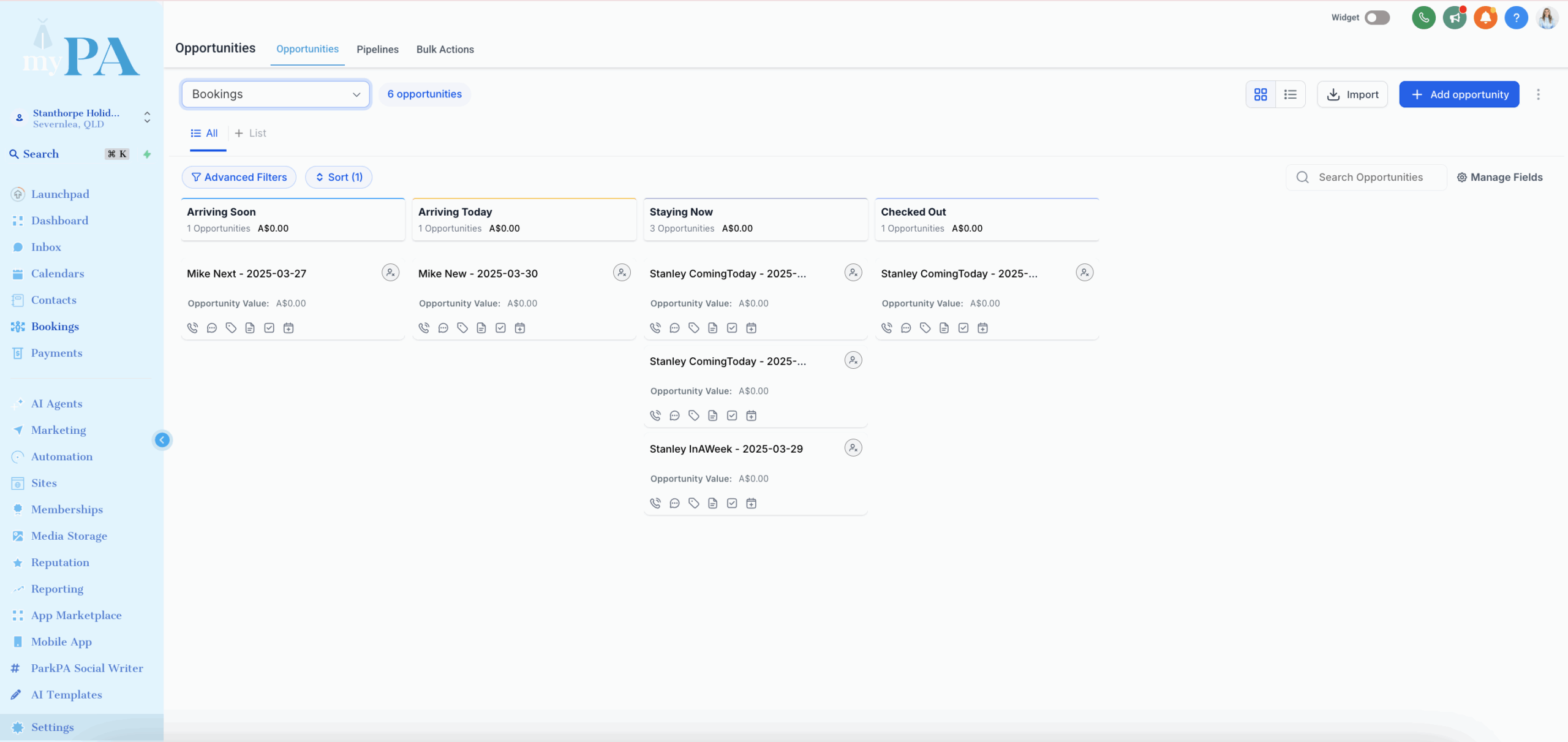Click calendar icon on Mike New card

tap(520, 328)
